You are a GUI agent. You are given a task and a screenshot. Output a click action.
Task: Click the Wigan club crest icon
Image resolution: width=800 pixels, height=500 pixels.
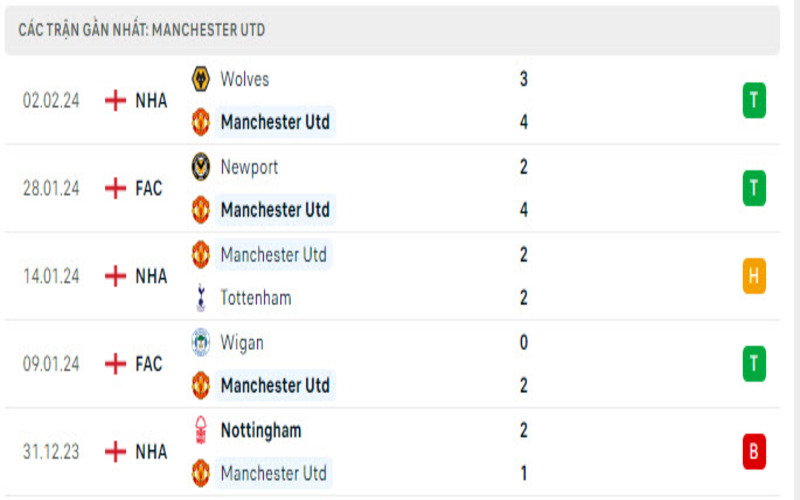coord(201,343)
